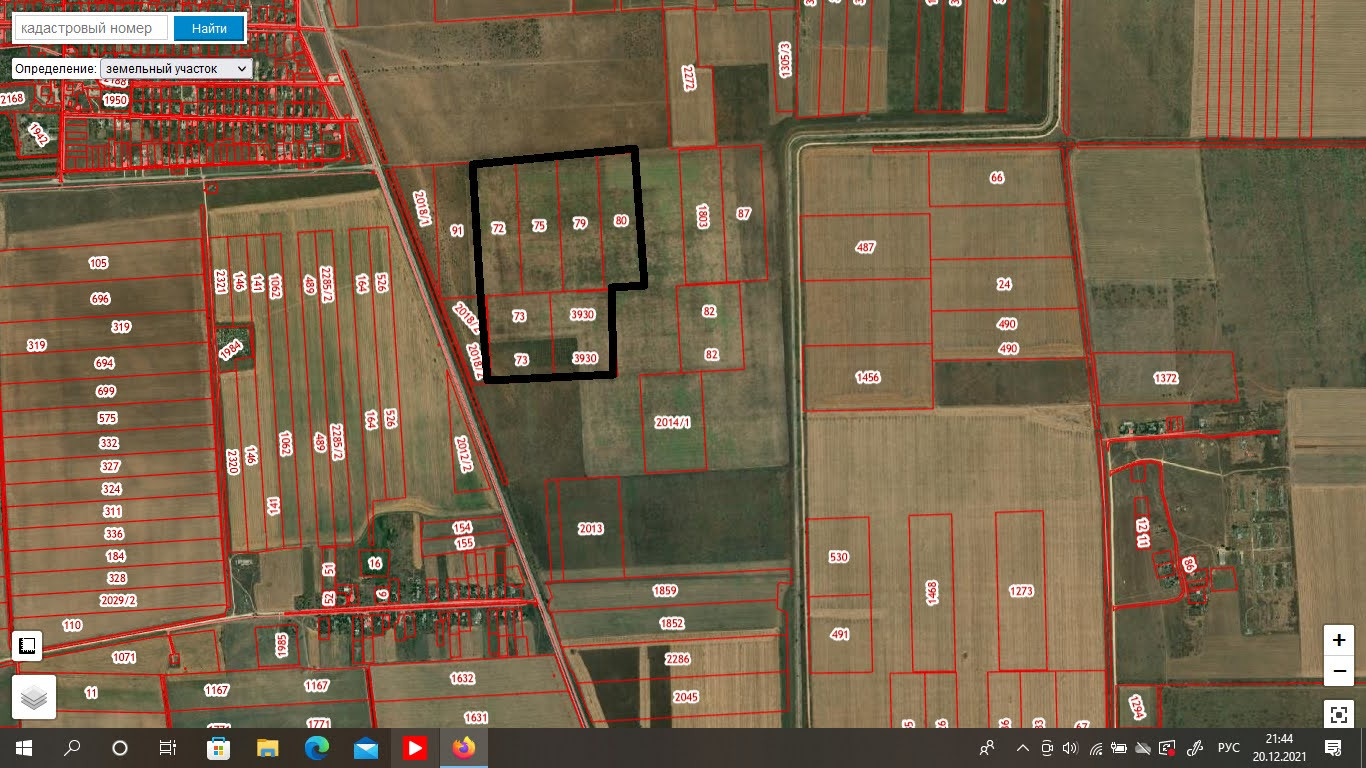Click the parcel label 24
Screen dimensions: 1366x768
click(x=1004, y=284)
